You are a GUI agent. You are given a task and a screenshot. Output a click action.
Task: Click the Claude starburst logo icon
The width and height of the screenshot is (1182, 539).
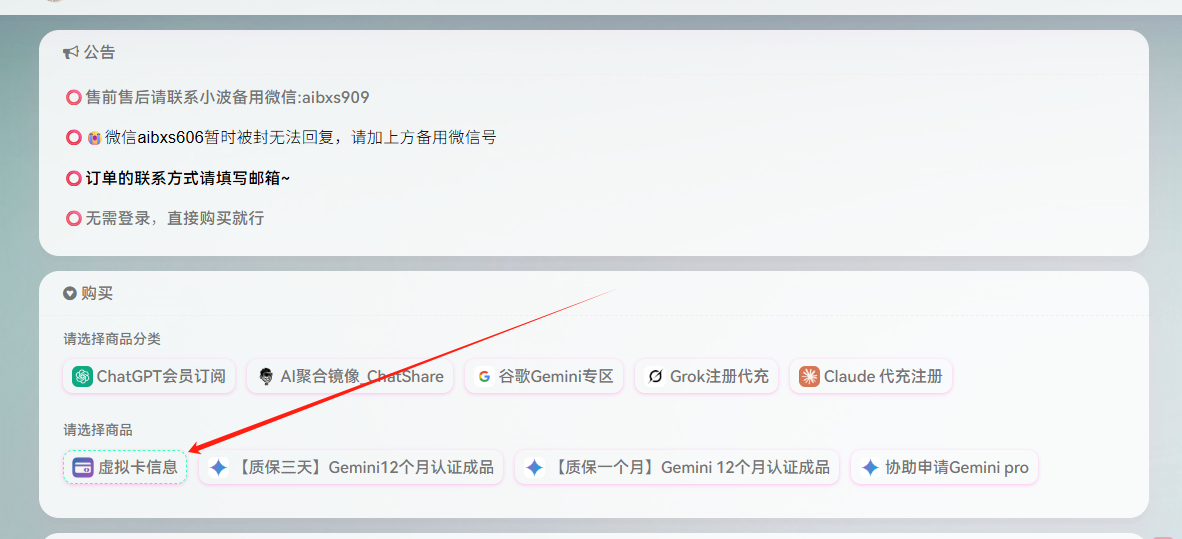tap(810, 376)
